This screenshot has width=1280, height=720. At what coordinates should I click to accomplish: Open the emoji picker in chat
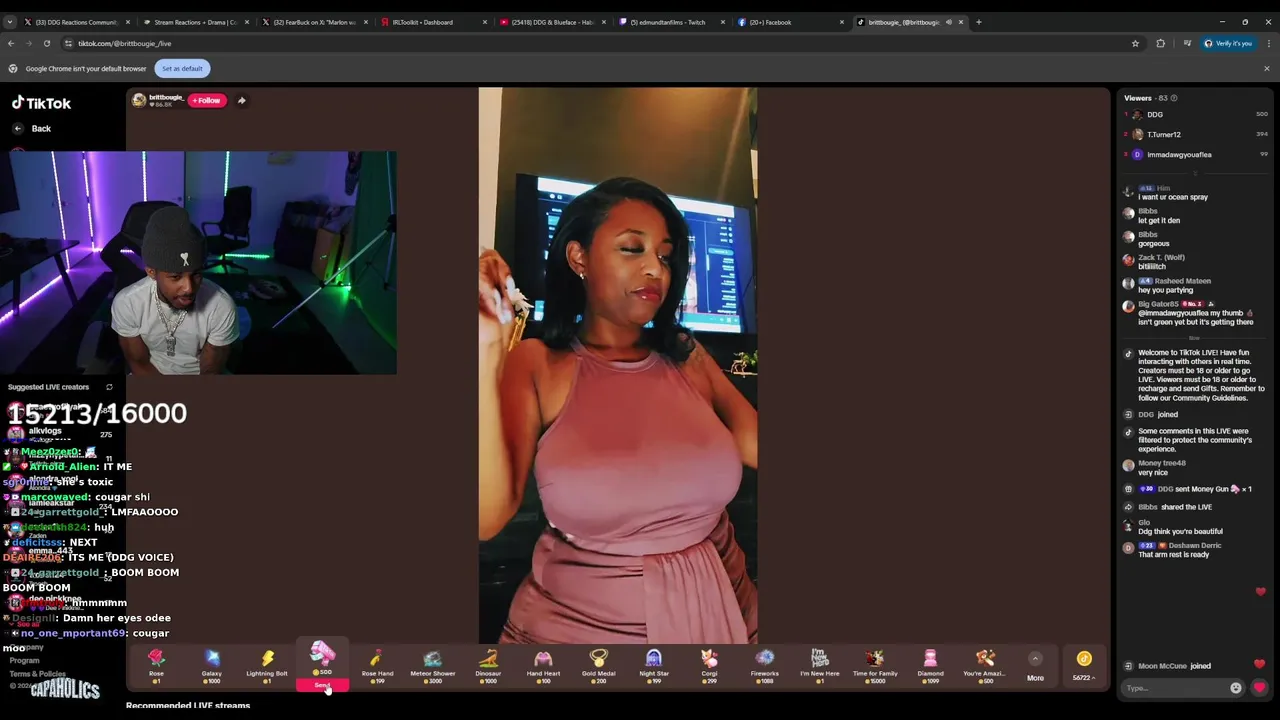(x=1236, y=688)
